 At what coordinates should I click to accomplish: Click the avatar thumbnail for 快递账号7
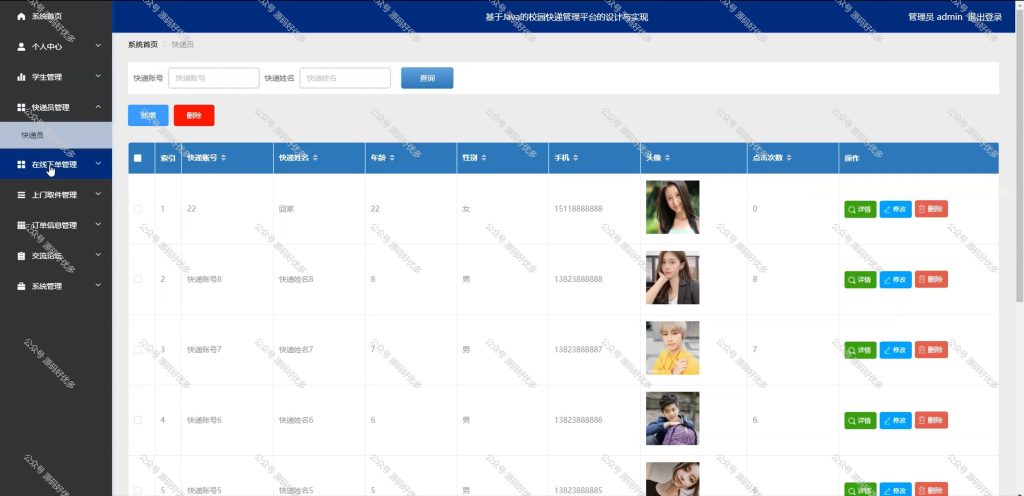tap(673, 348)
